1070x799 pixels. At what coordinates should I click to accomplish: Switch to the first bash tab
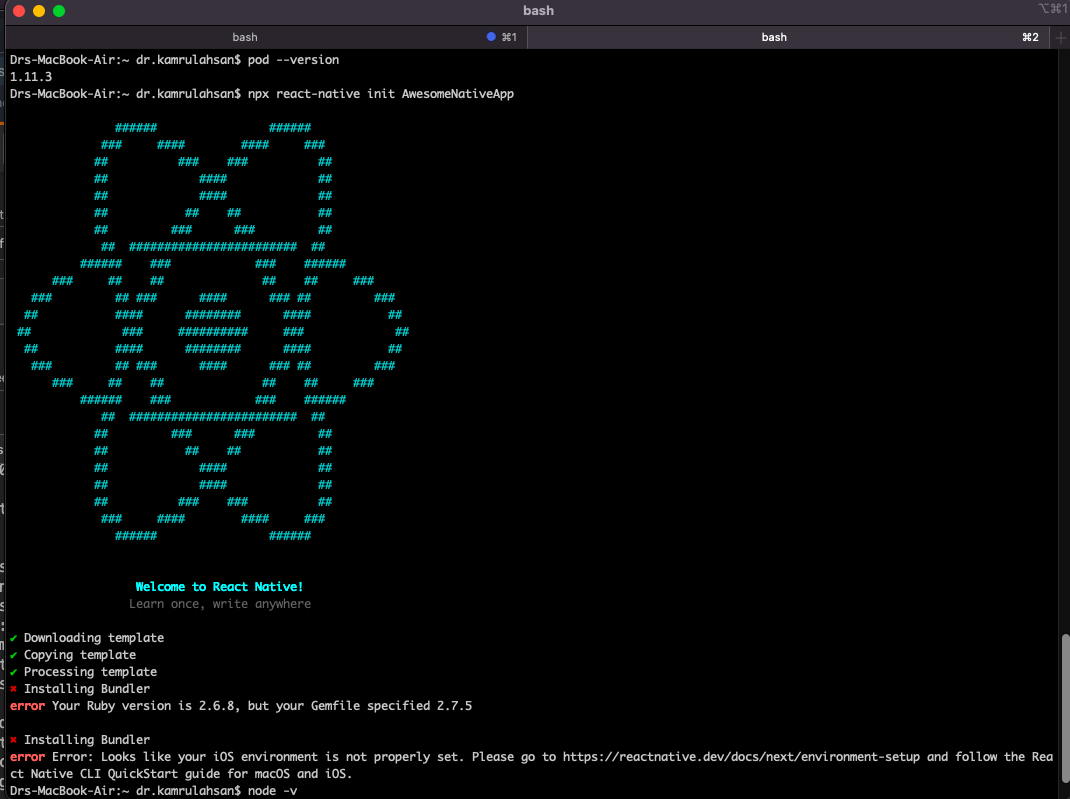[266, 37]
